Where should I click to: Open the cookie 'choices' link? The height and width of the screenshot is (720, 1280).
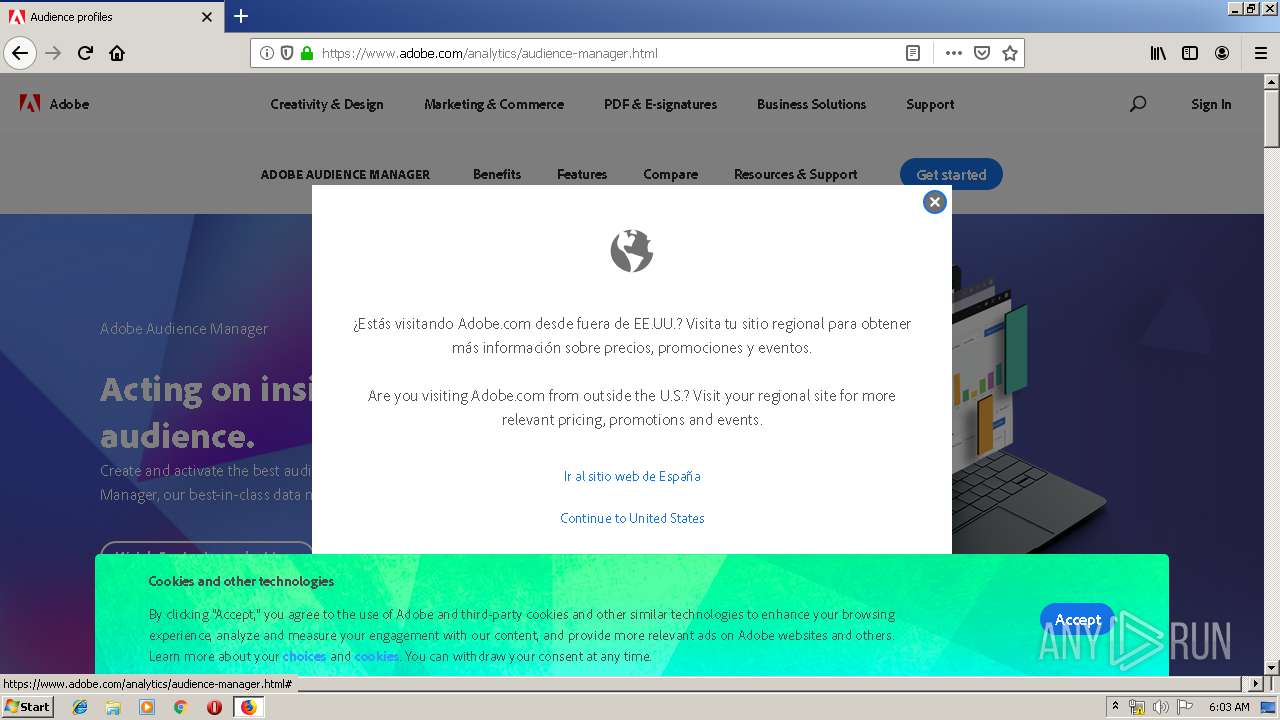coord(304,656)
